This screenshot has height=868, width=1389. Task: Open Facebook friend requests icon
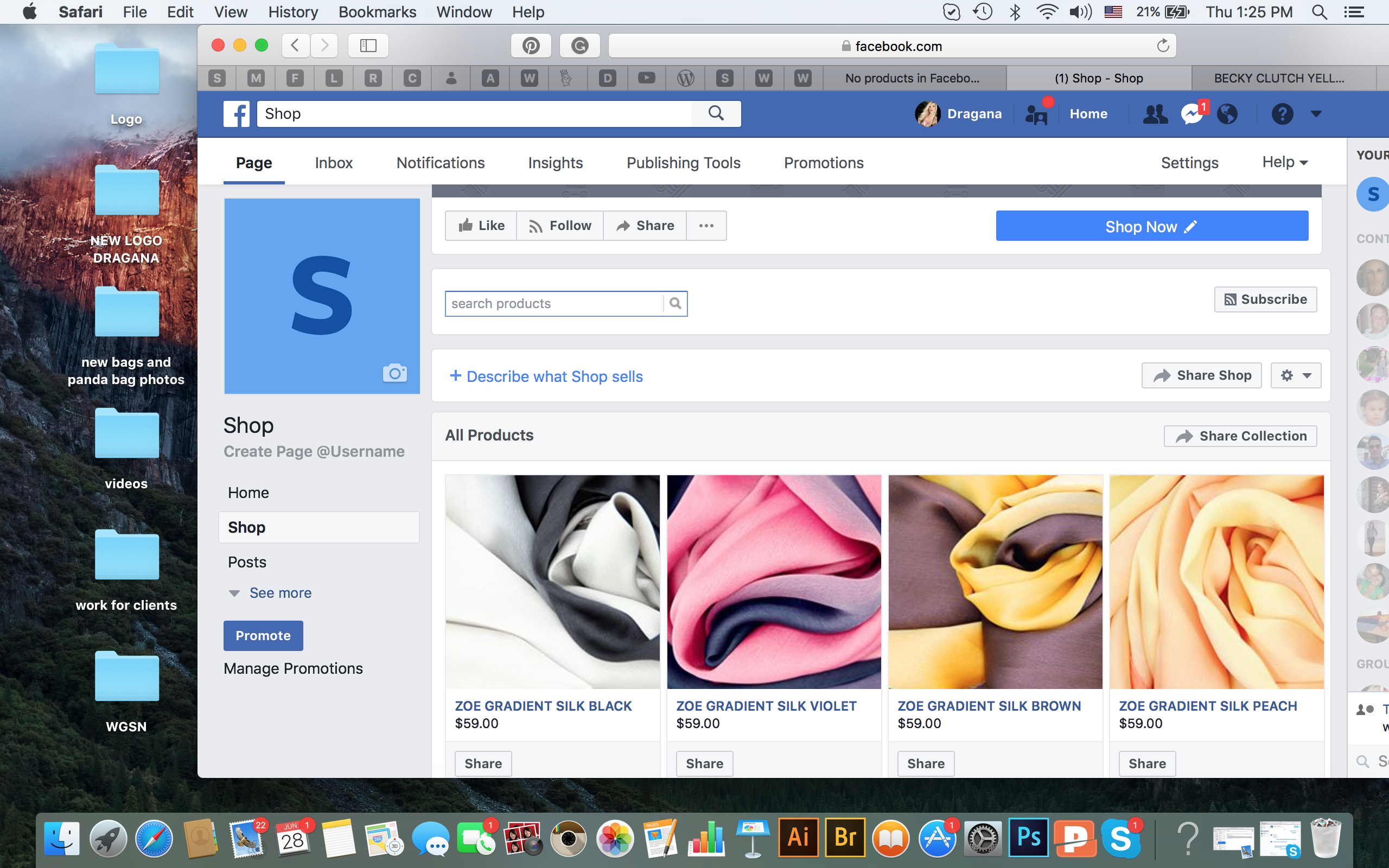click(x=1155, y=114)
